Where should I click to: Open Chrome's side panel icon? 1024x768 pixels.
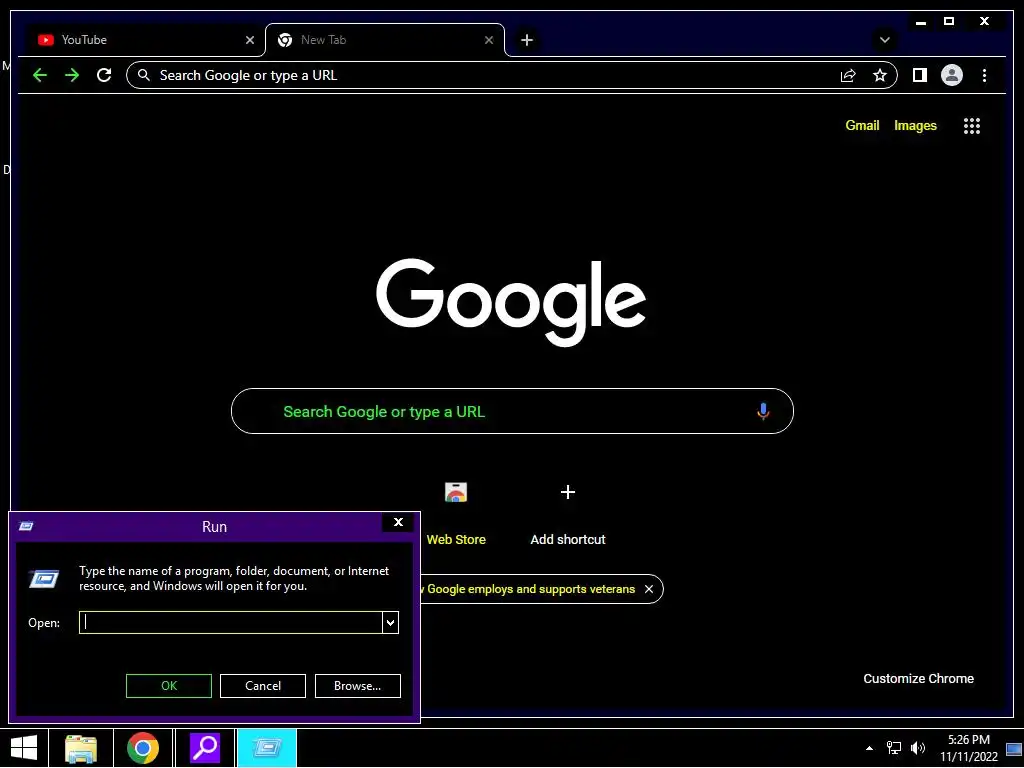(x=920, y=76)
